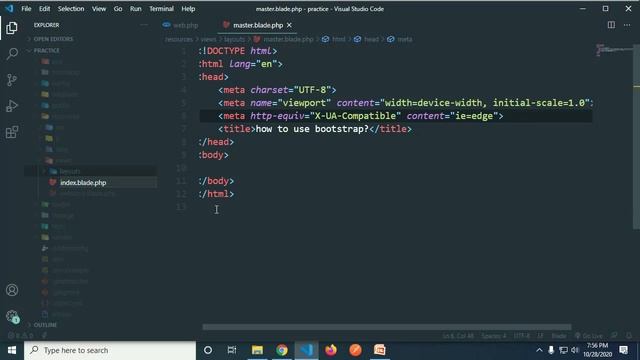640x360 pixels.
Task: Open the Run menu
Action: tap(136, 9)
